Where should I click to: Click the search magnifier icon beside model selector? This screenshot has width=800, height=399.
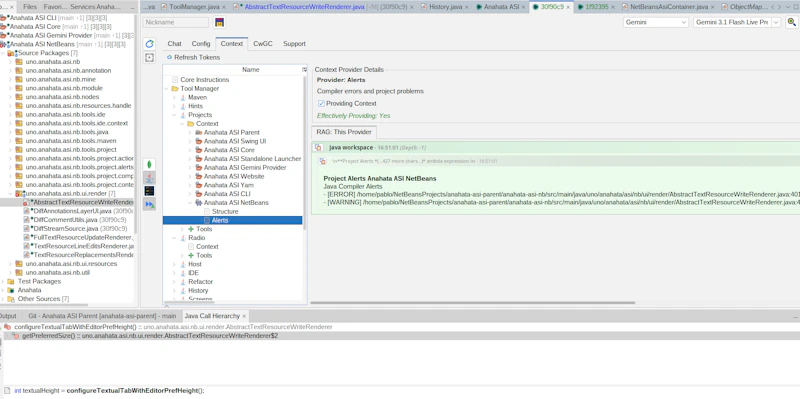point(791,22)
